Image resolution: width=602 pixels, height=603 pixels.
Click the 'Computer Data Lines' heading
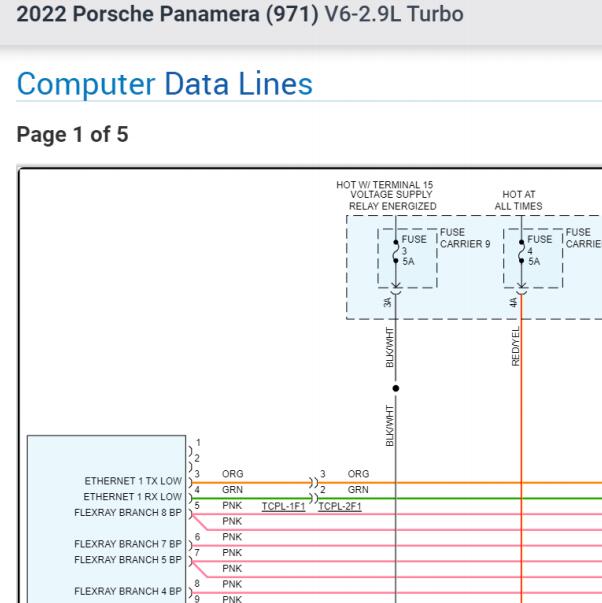tap(165, 84)
